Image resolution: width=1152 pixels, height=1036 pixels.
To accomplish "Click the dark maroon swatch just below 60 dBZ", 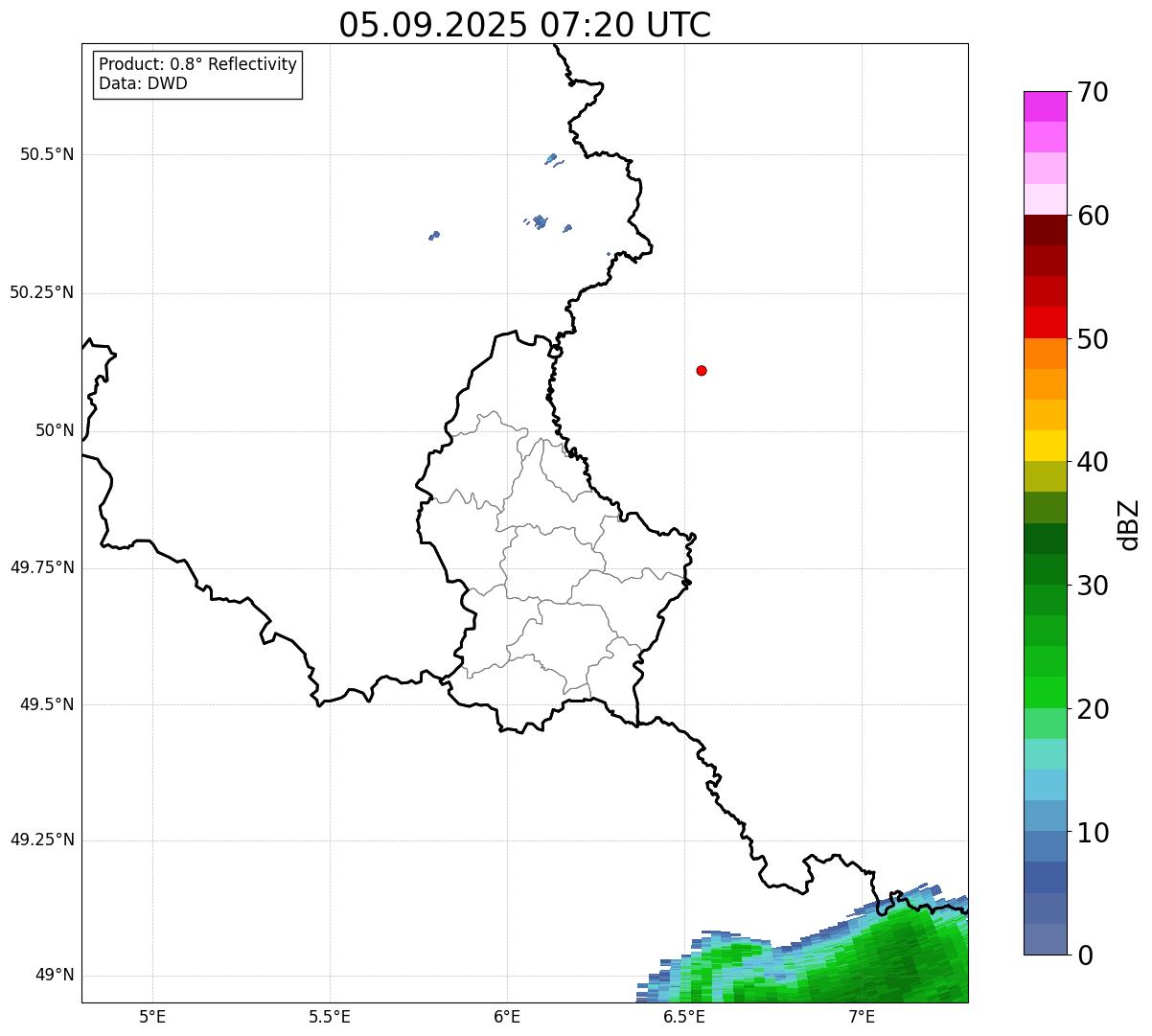I will (x=1045, y=230).
